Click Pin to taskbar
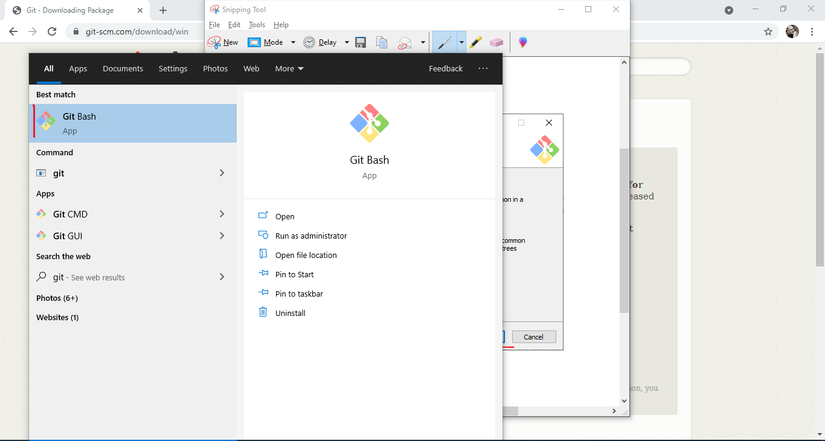 pos(299,294)
